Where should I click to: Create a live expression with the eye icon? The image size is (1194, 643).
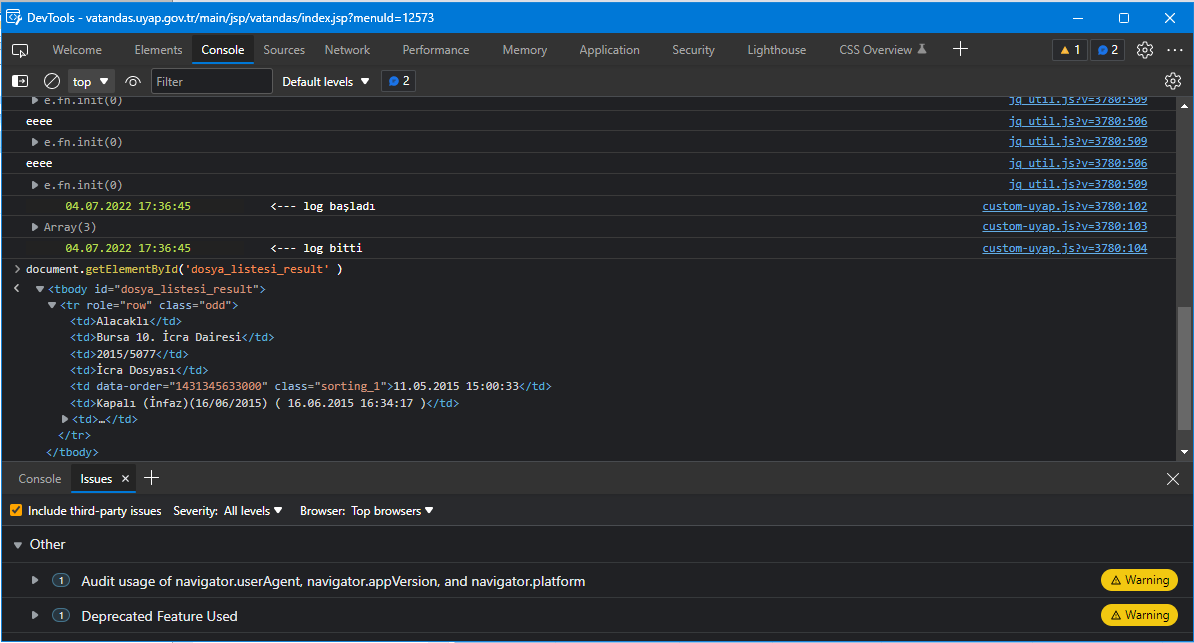click(132, 82)
